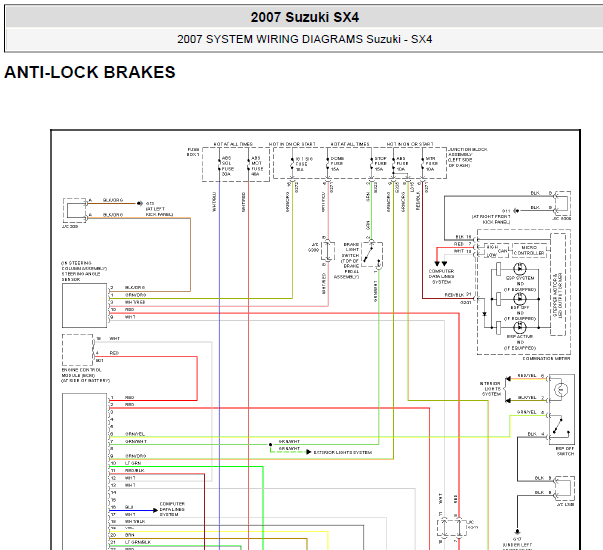This screenshot has width=603, height=550.
Task: Click the 'MTR FUSE 10A' label
Action: pyautogui.click(x=431, y=164)
